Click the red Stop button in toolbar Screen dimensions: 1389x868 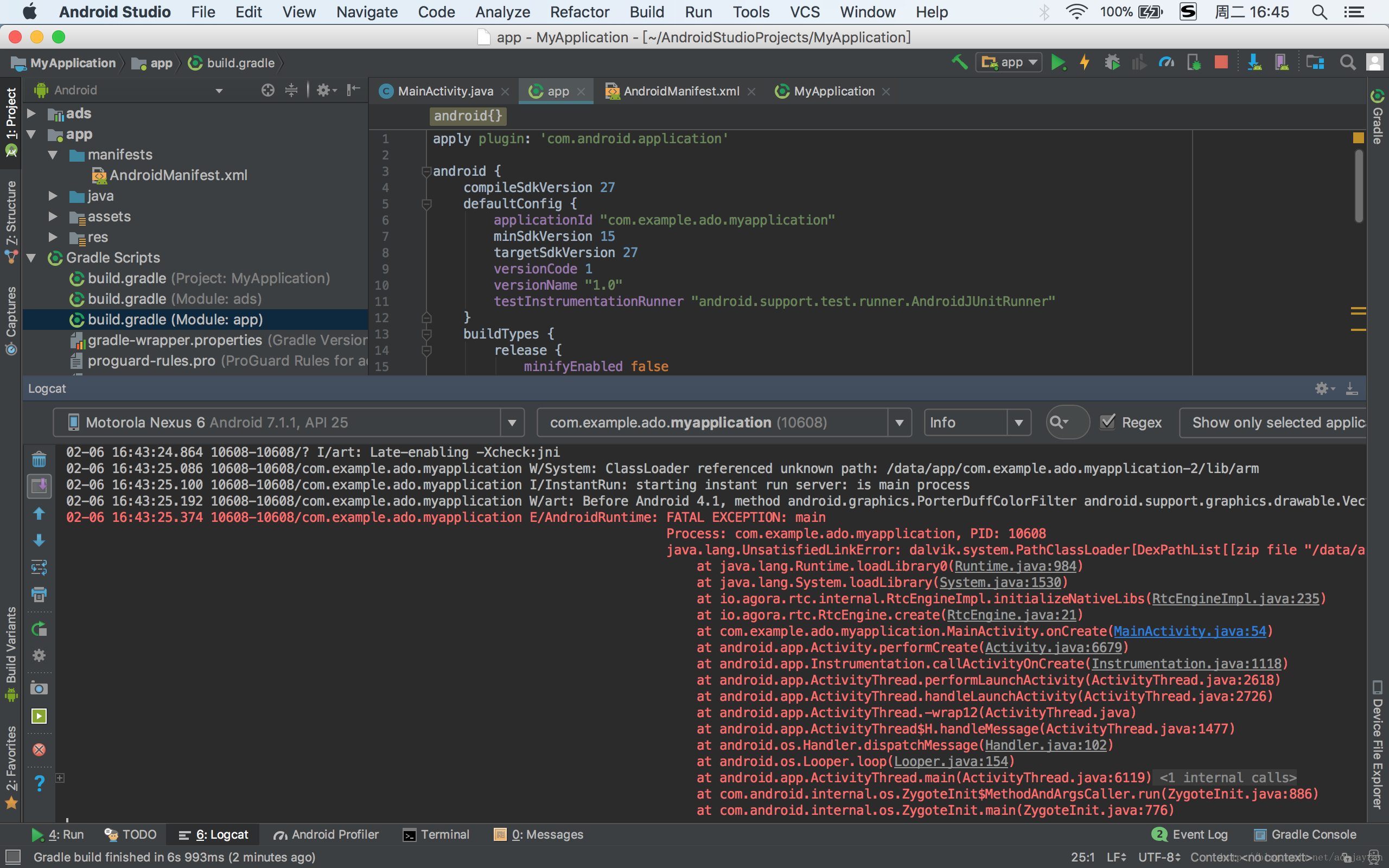click(1221, 62)
